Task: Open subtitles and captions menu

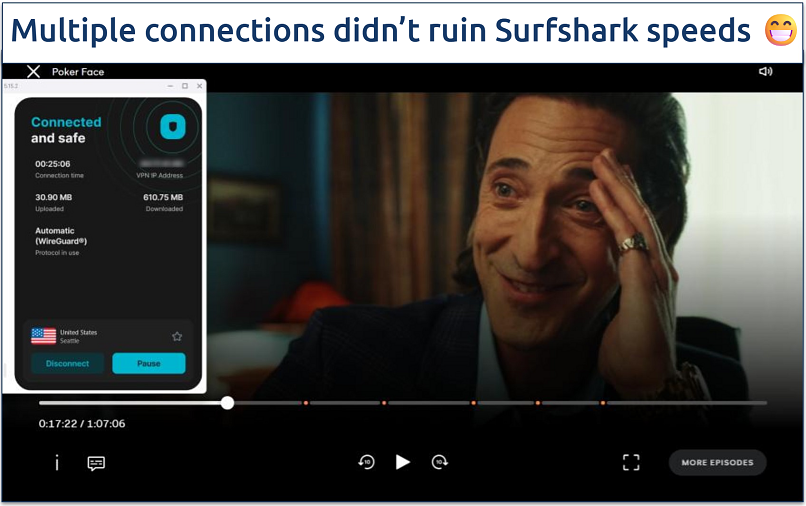Action: coord(96,463)
